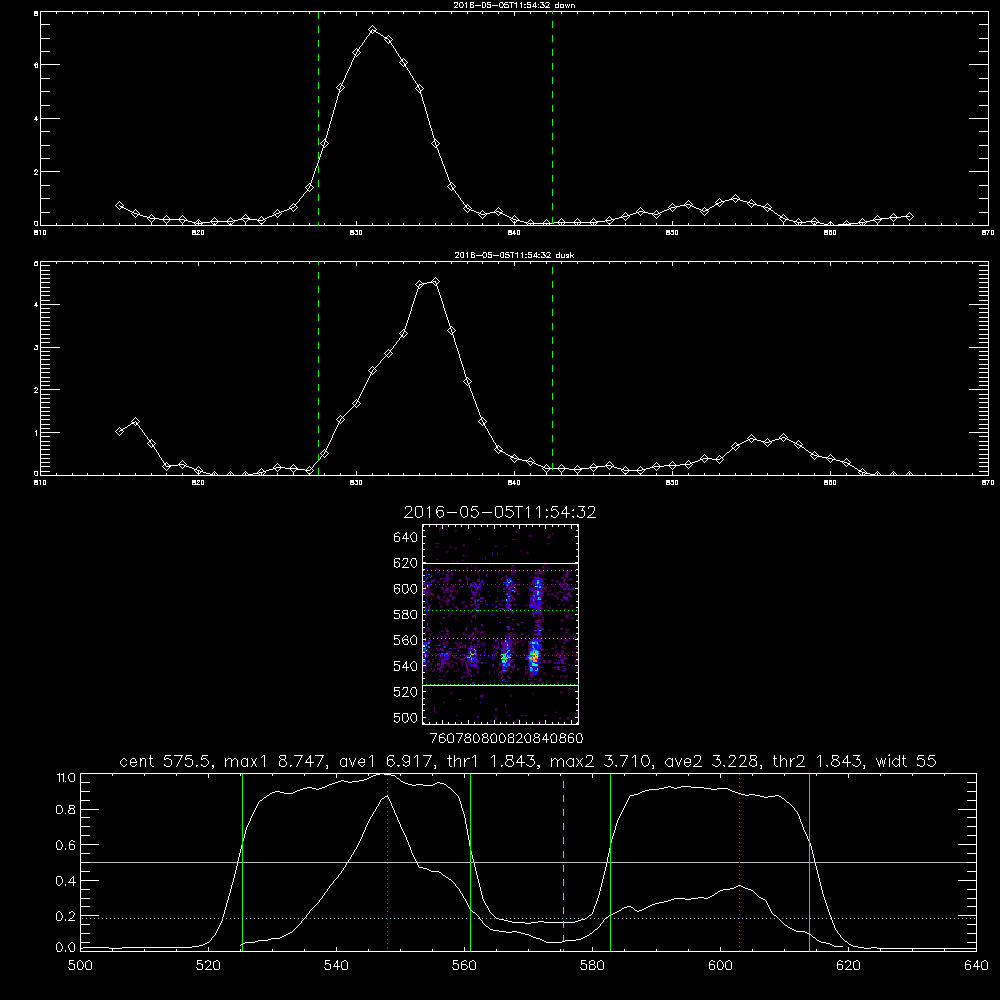Click bottom plot x-axis label 620
1000x1000 pixels.
[x=849, y=966]
